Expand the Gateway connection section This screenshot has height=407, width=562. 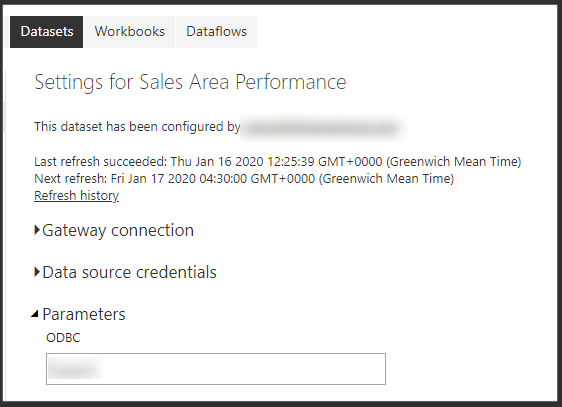pos(114,230)
